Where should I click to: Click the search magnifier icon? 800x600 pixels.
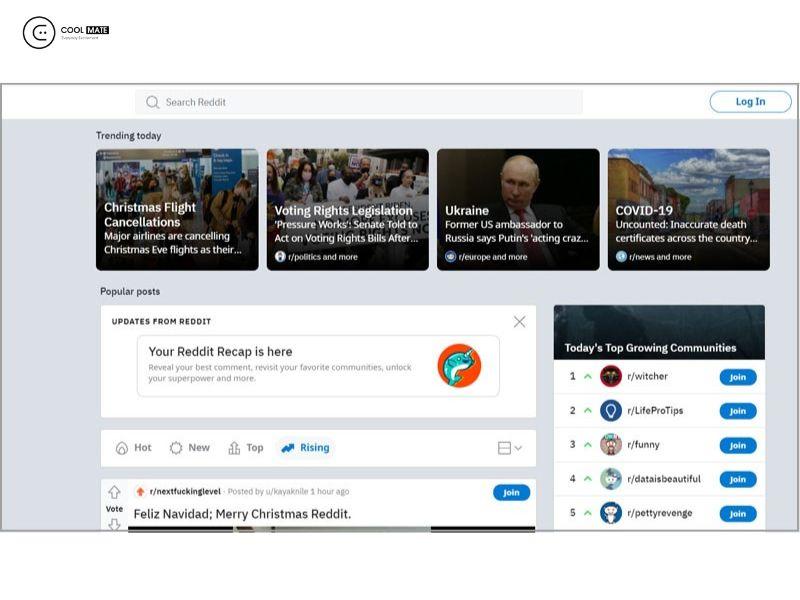tap(152, 102)
